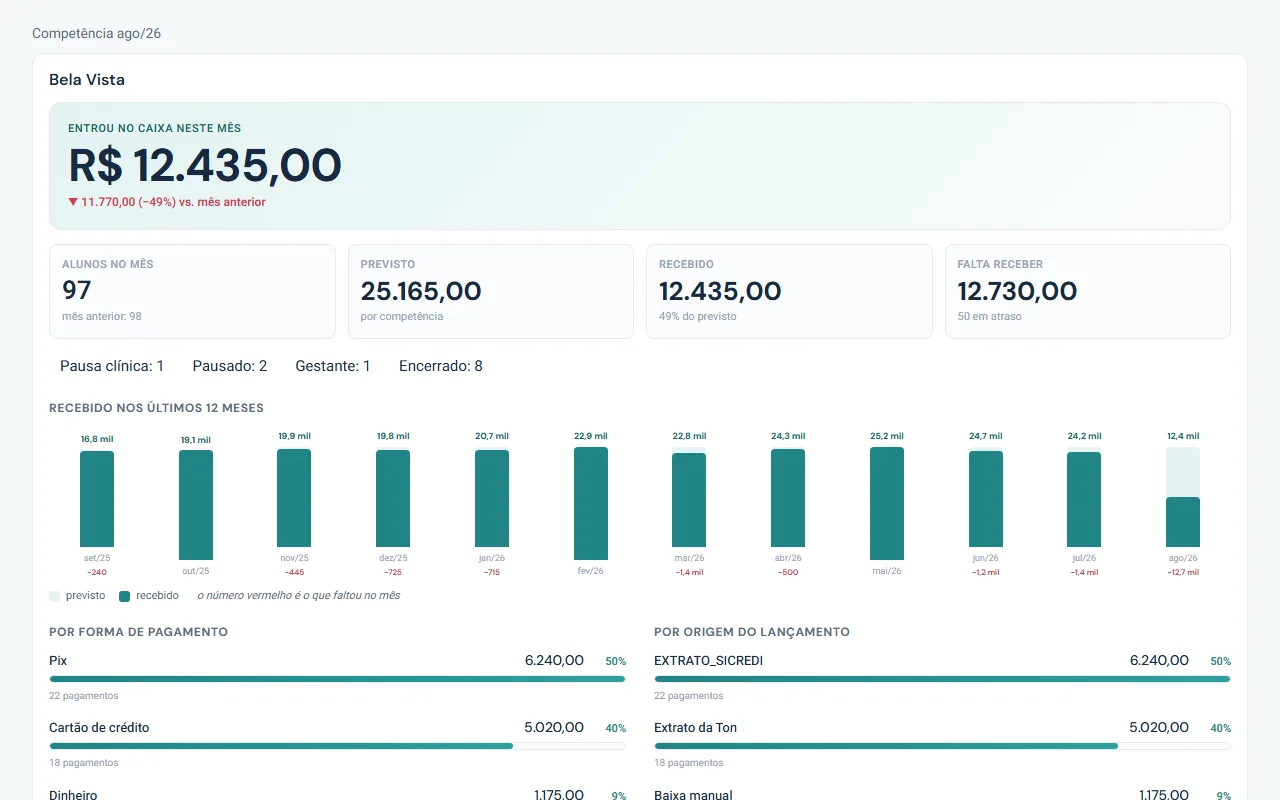The image size is (1280, 800).
Task: Click the 'mês anterior: 98' note
Action: [102, 317]
